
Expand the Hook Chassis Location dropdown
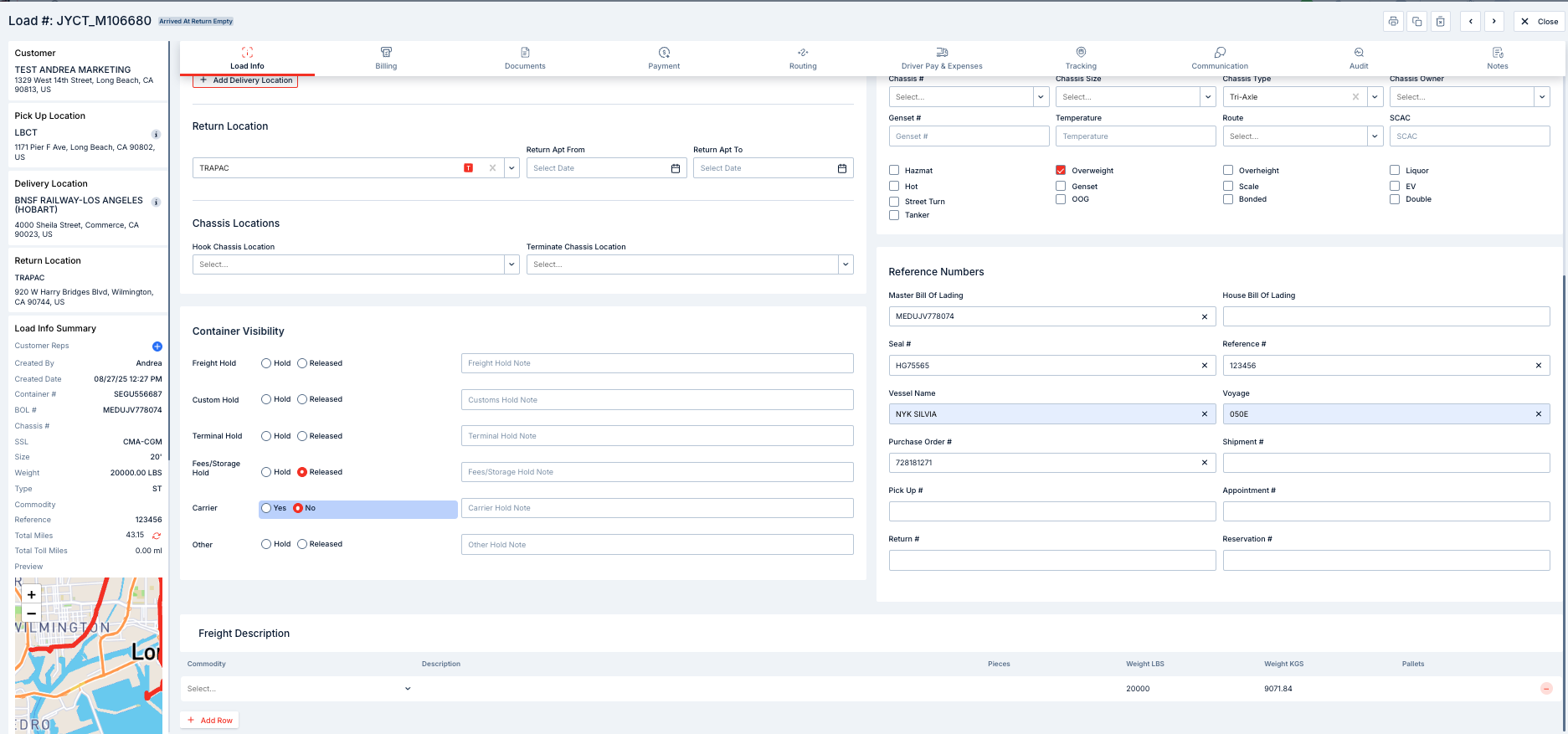[x=512, y=264]
